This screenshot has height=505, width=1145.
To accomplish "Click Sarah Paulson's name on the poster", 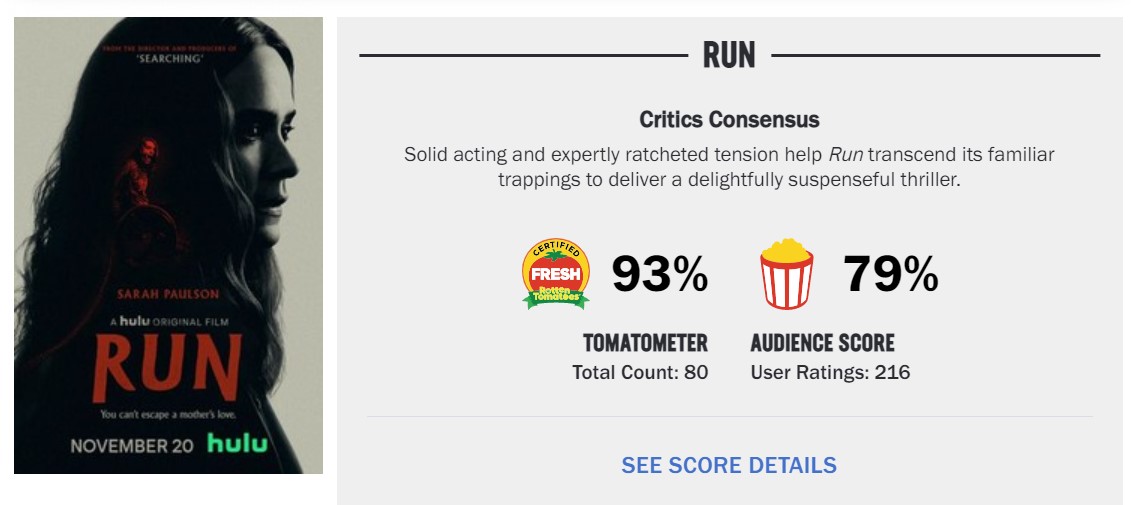I will [x=167, y=293].
